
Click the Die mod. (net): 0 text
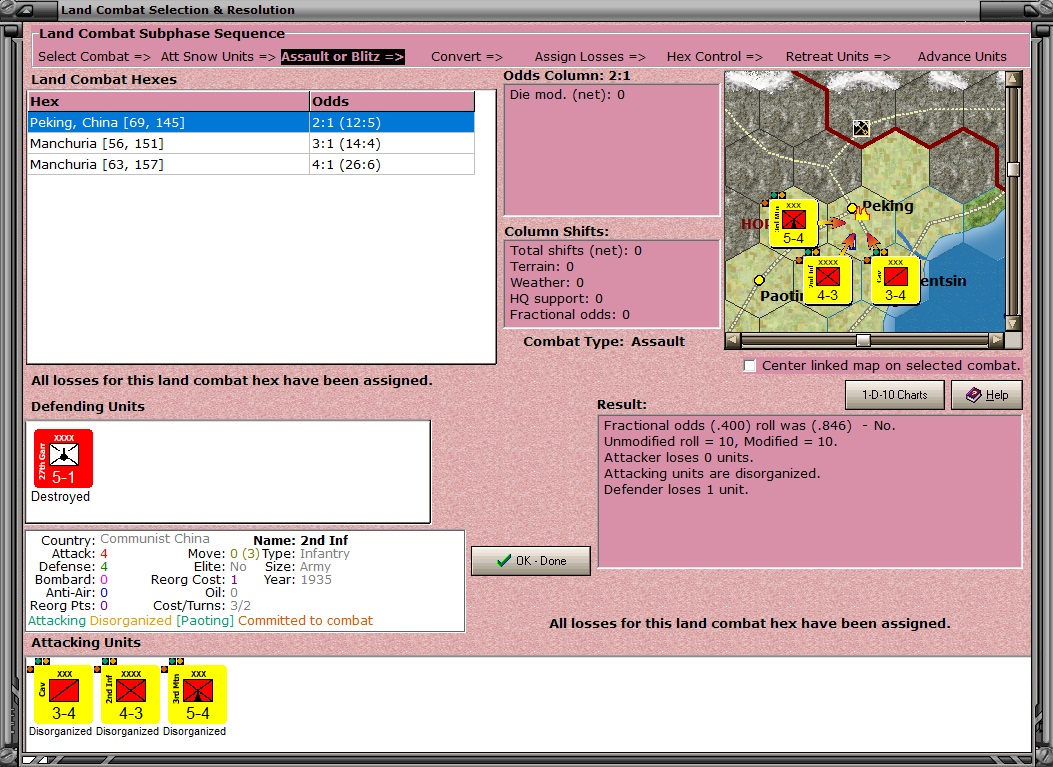567,95
